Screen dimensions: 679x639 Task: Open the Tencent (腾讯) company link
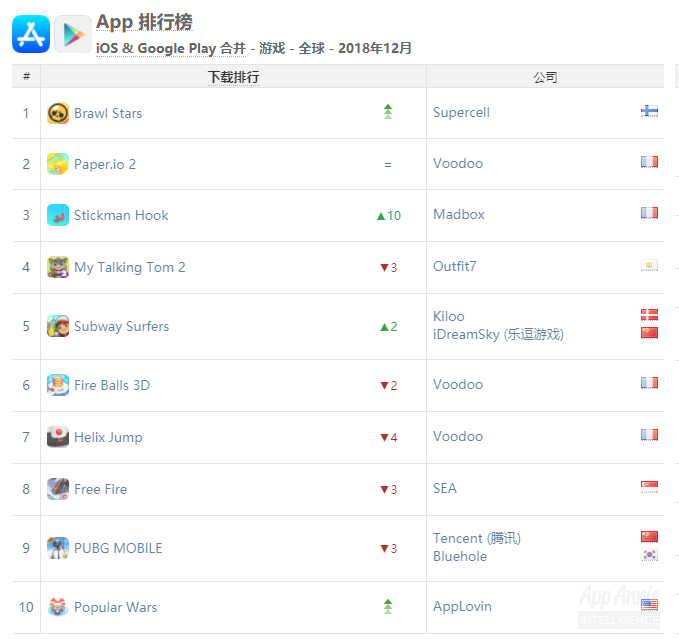477,538
